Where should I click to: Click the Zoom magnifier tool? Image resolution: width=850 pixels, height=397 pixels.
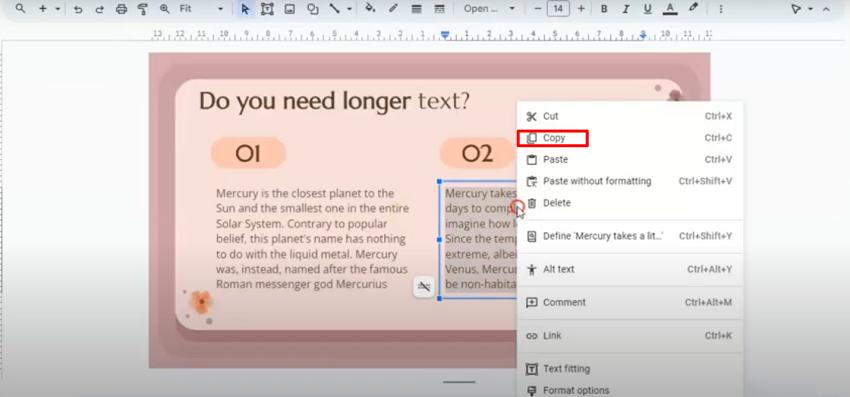[x=165, y=9]
